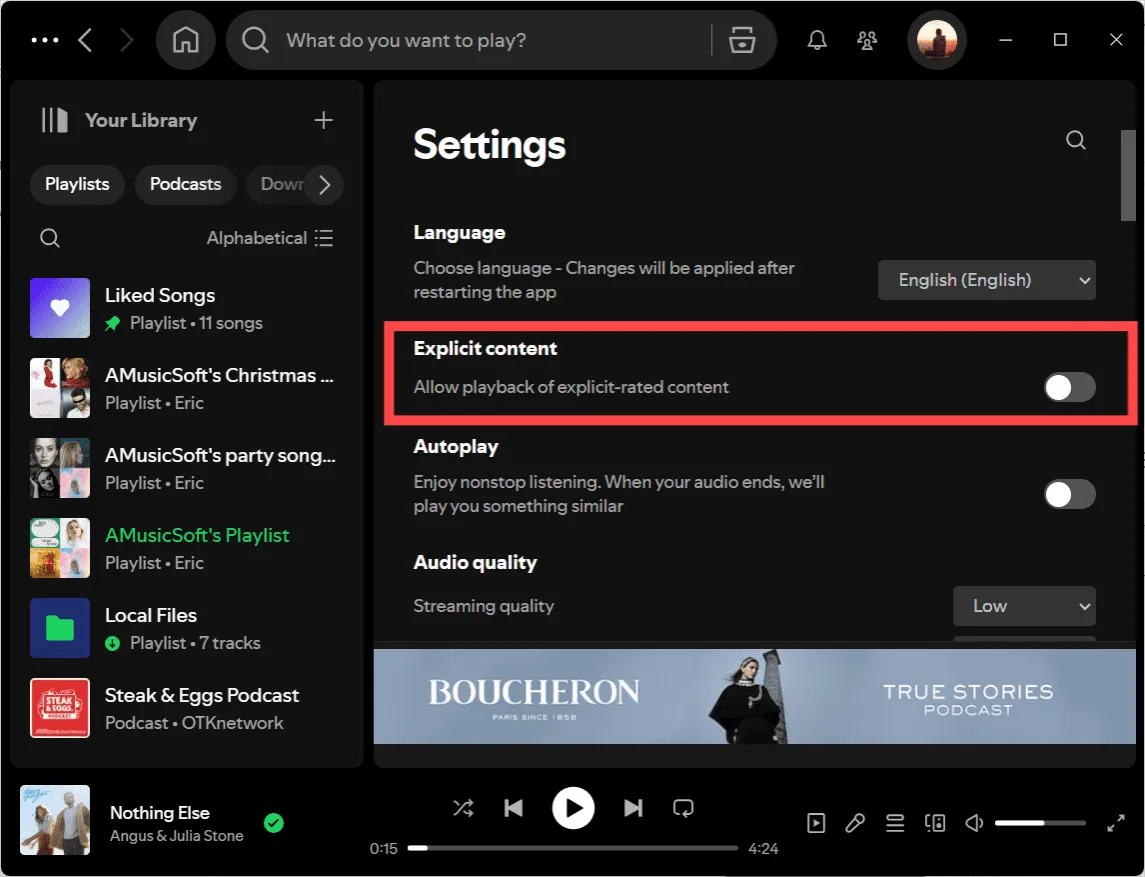Go back with the left arrow
The height and width of the screenshot is (877, 1145).
click(x=85, y=40)
